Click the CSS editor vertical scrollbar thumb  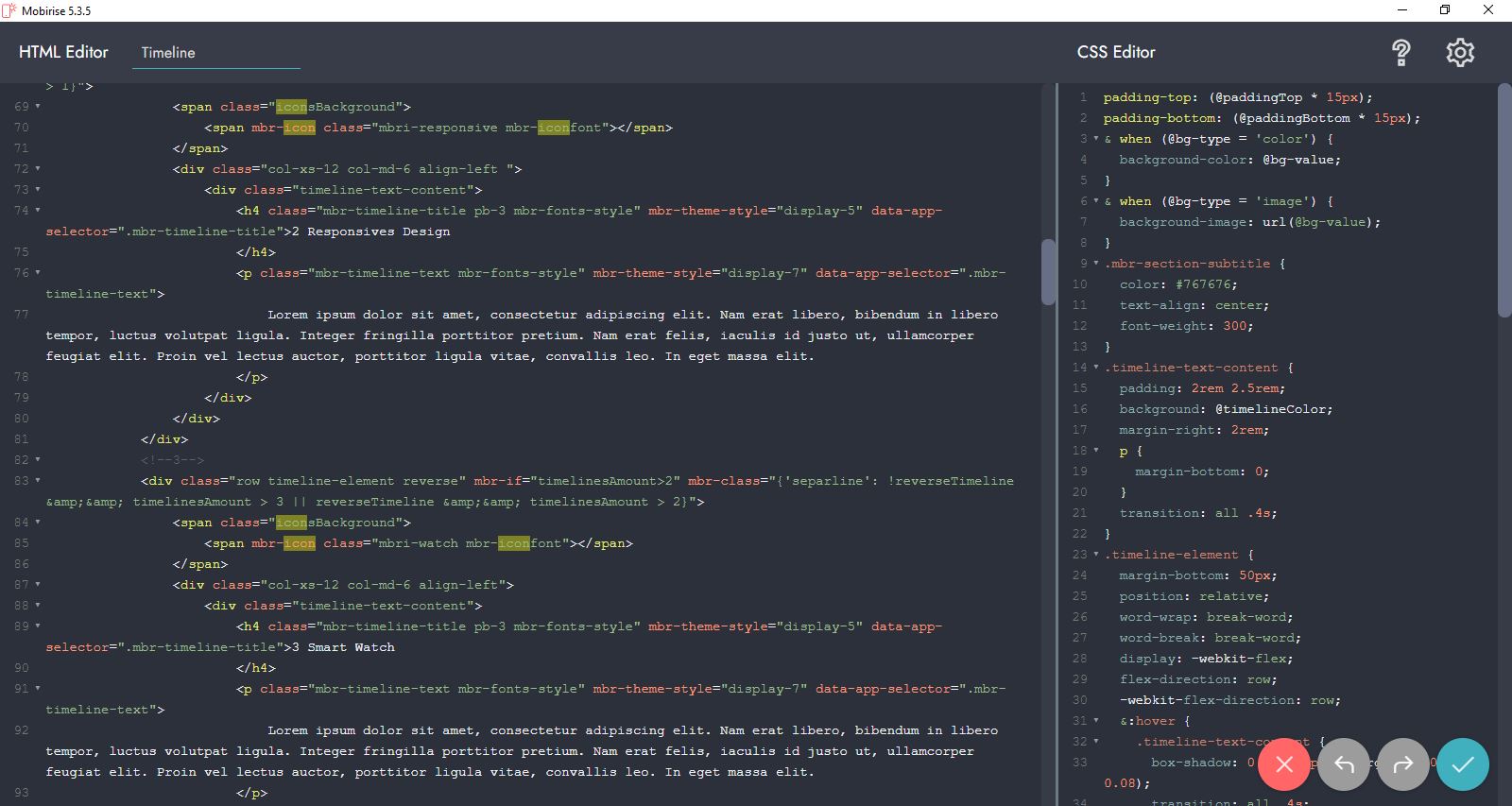click(x=1504, y=198)
